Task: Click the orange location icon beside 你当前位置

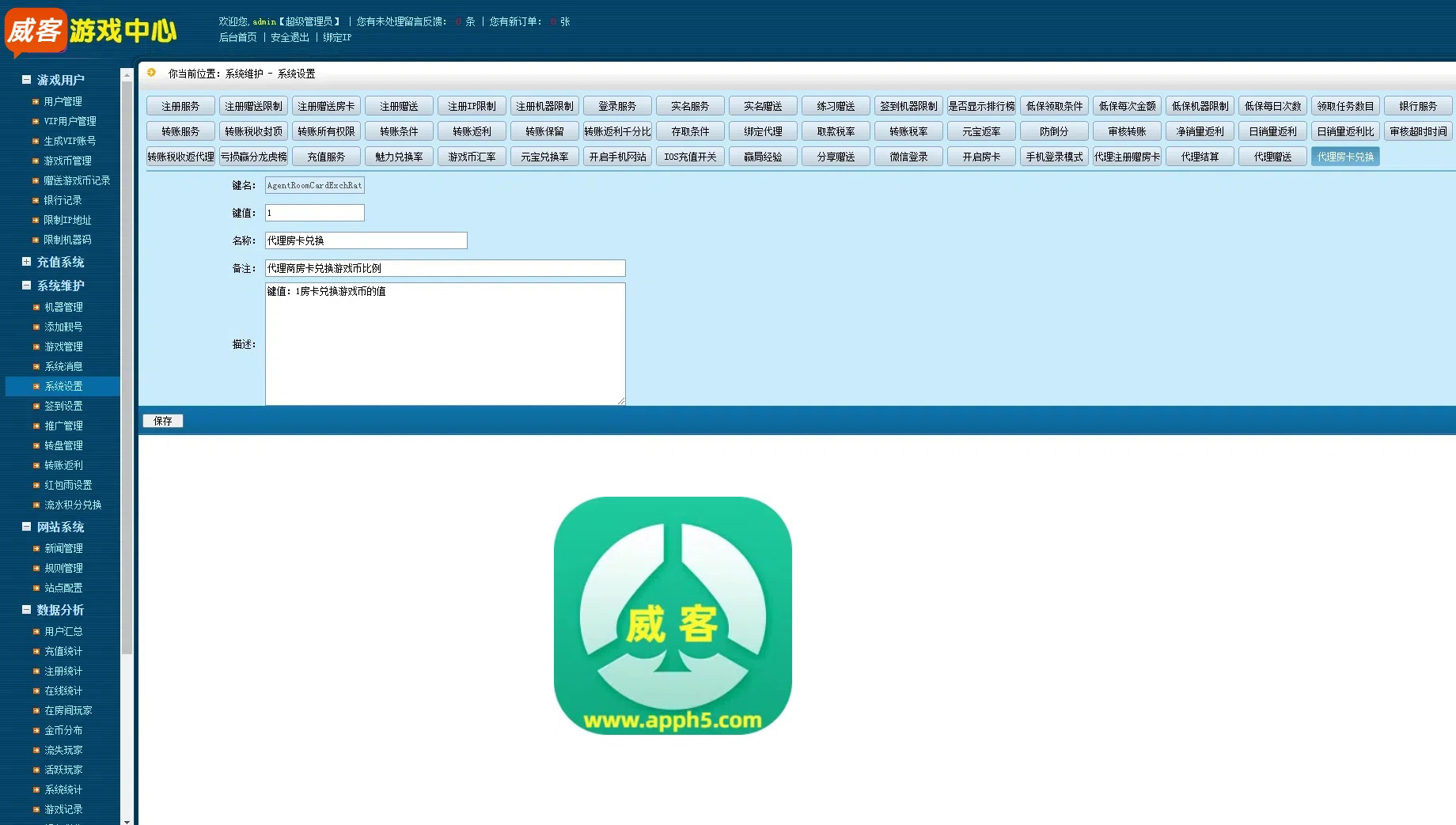Action: coord(151,73)
